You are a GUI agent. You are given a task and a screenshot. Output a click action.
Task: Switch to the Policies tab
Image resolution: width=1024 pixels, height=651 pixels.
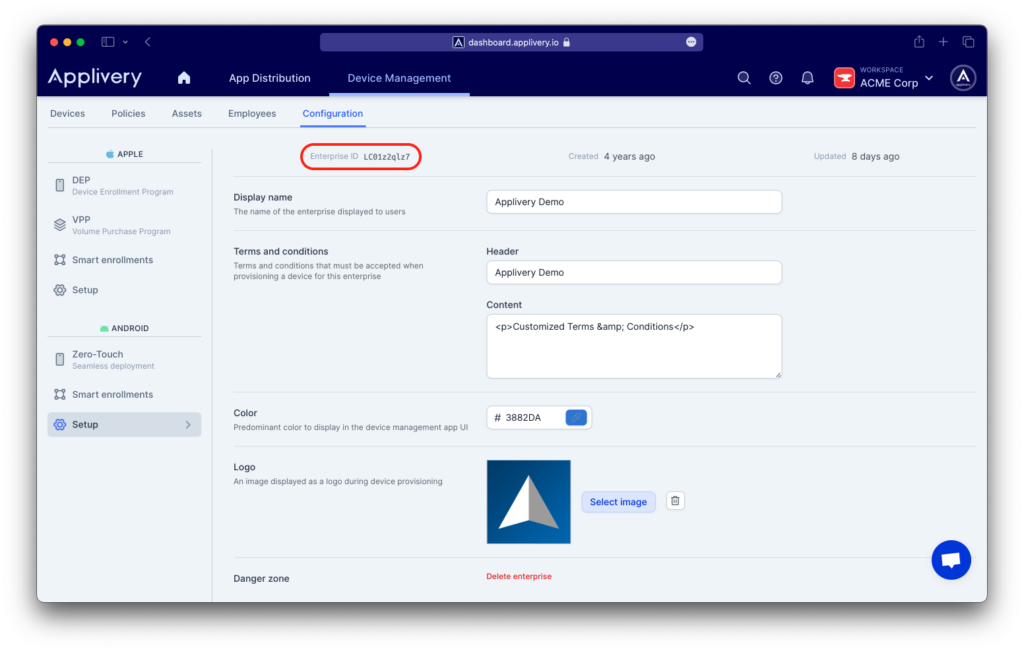pyautogui.click(x=128, y=114)
